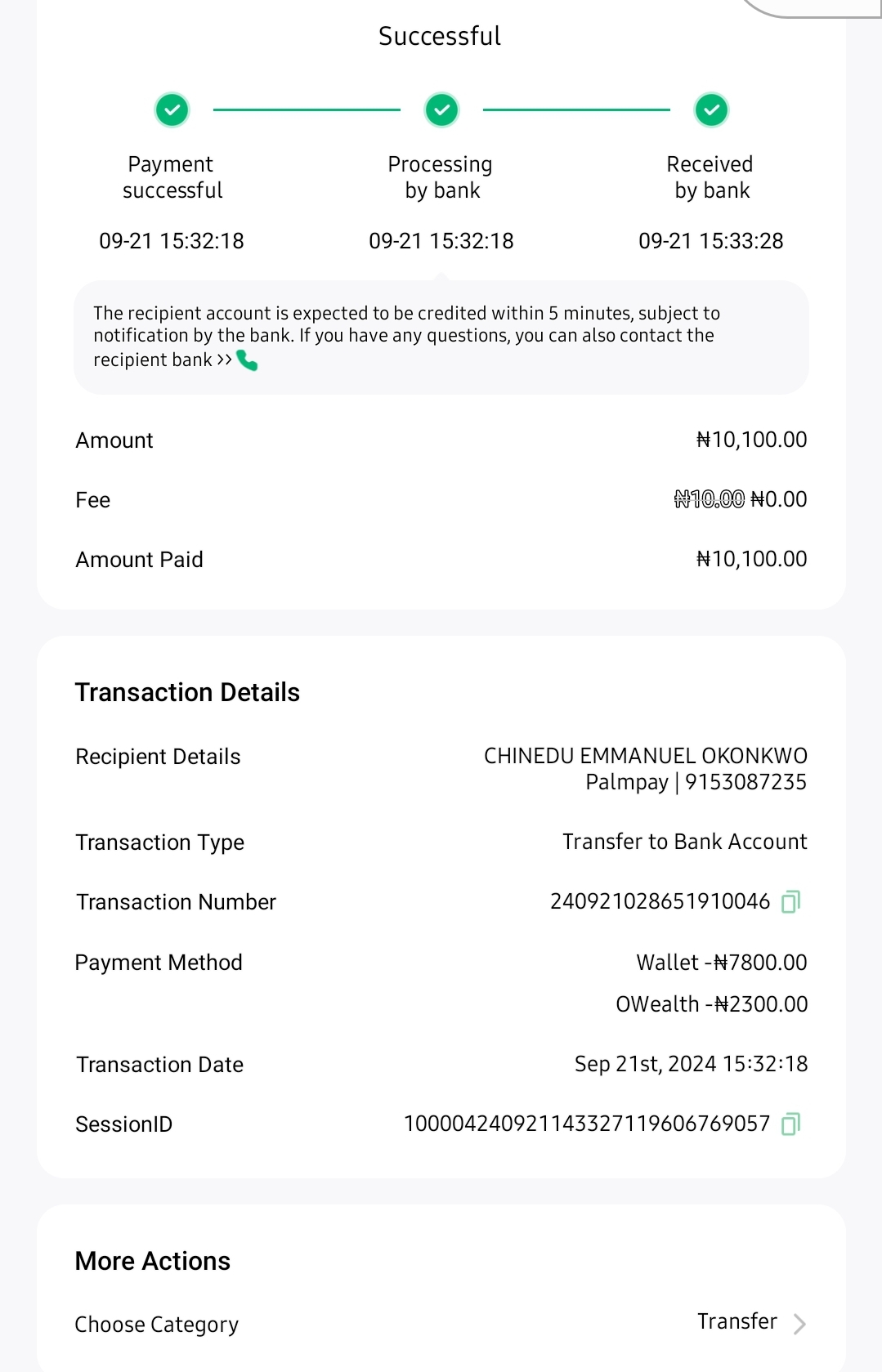Select the Choose Category row

pos(157,1324)
